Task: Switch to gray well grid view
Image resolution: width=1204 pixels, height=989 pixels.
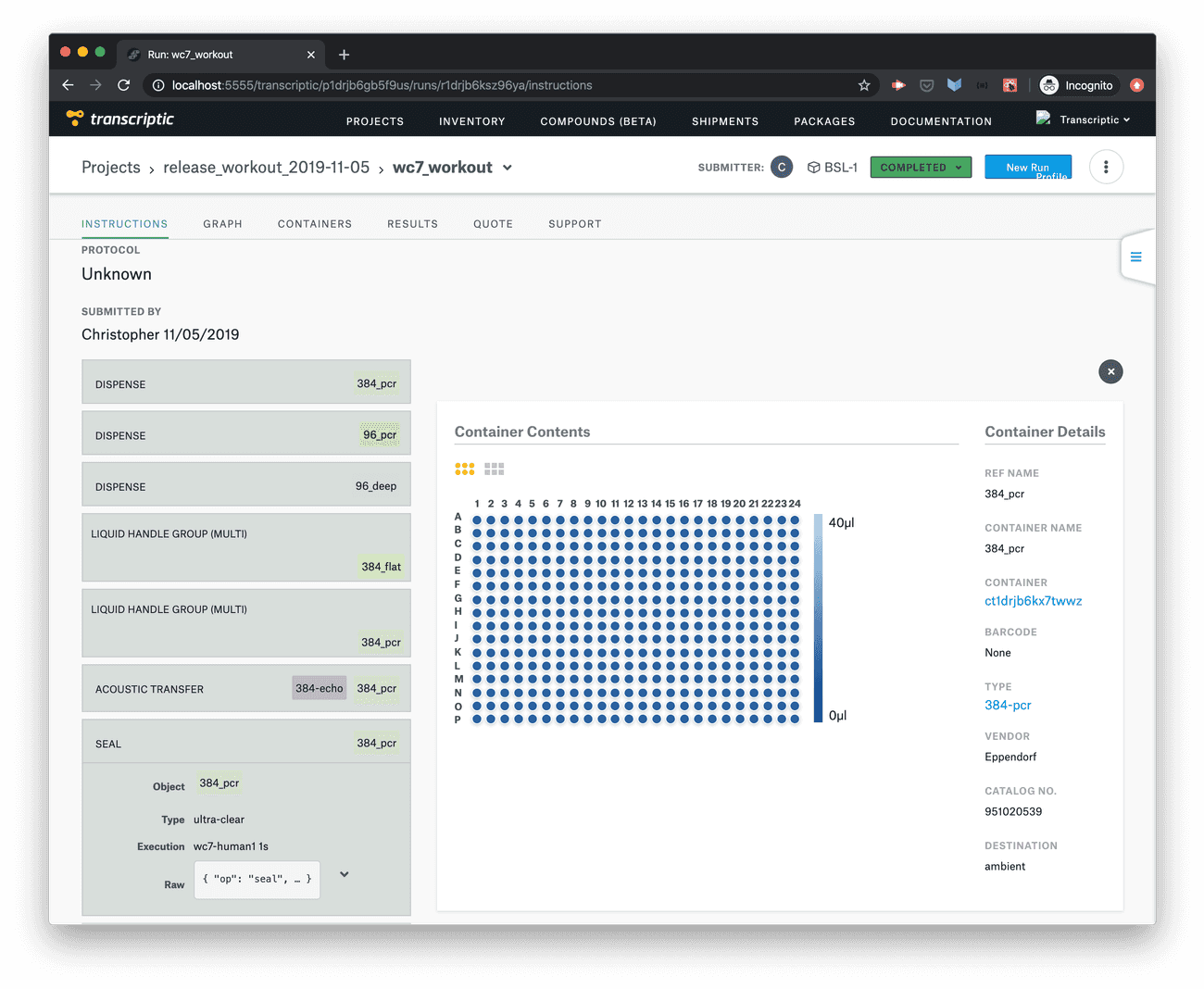Action: pos(495,469)
